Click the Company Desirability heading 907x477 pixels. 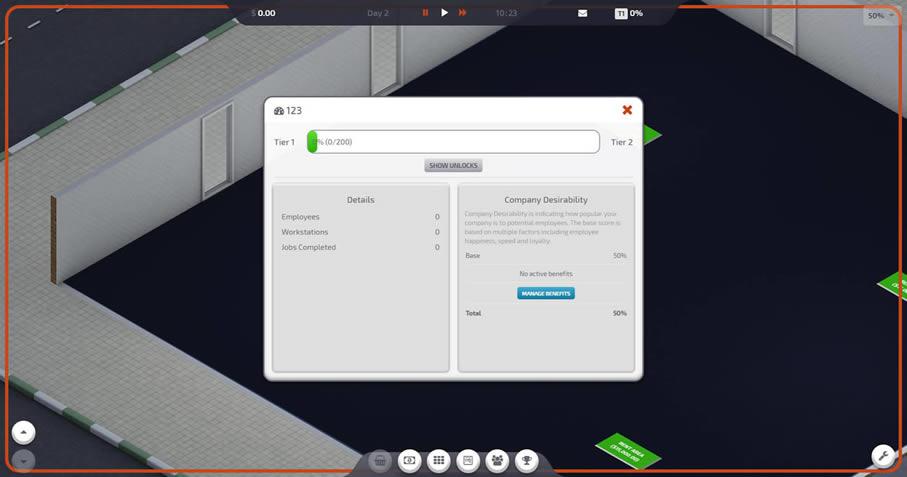[545, 199]
